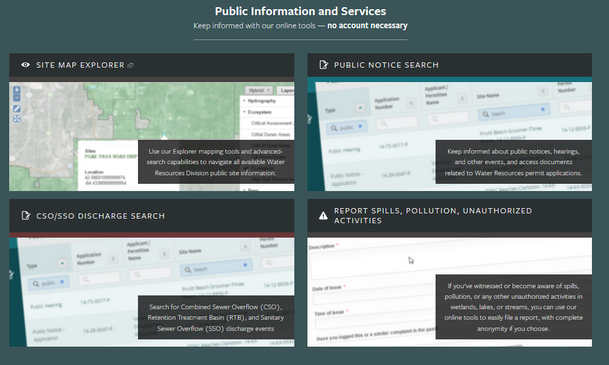Open the Hybrid basemap dropdown

click(x=259, y=90)
